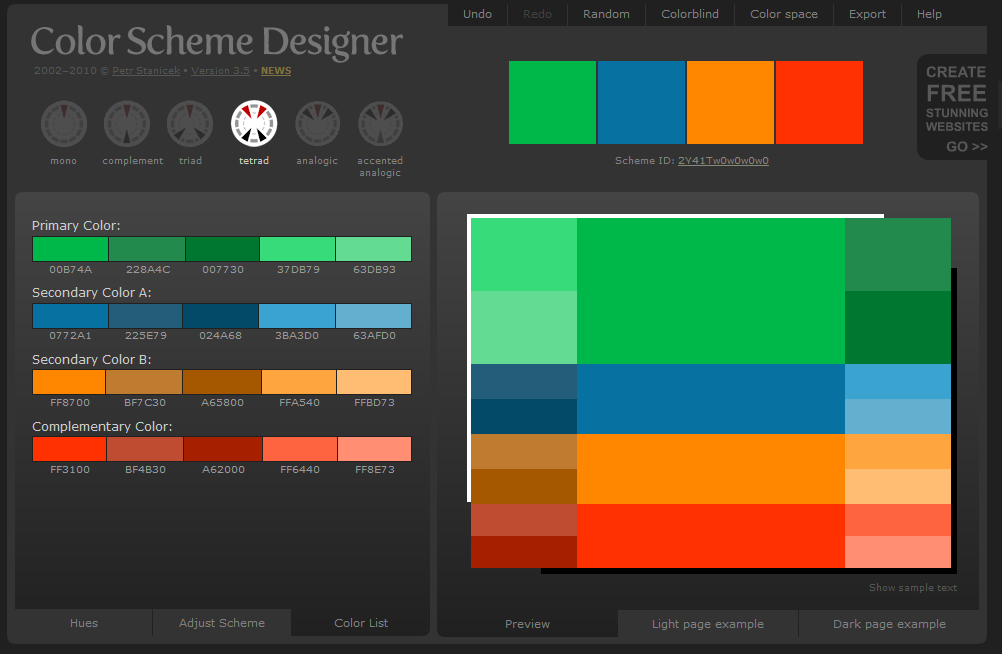Select secondary B swatch FF8700
Screen dimensions: 1002x654
69,382
